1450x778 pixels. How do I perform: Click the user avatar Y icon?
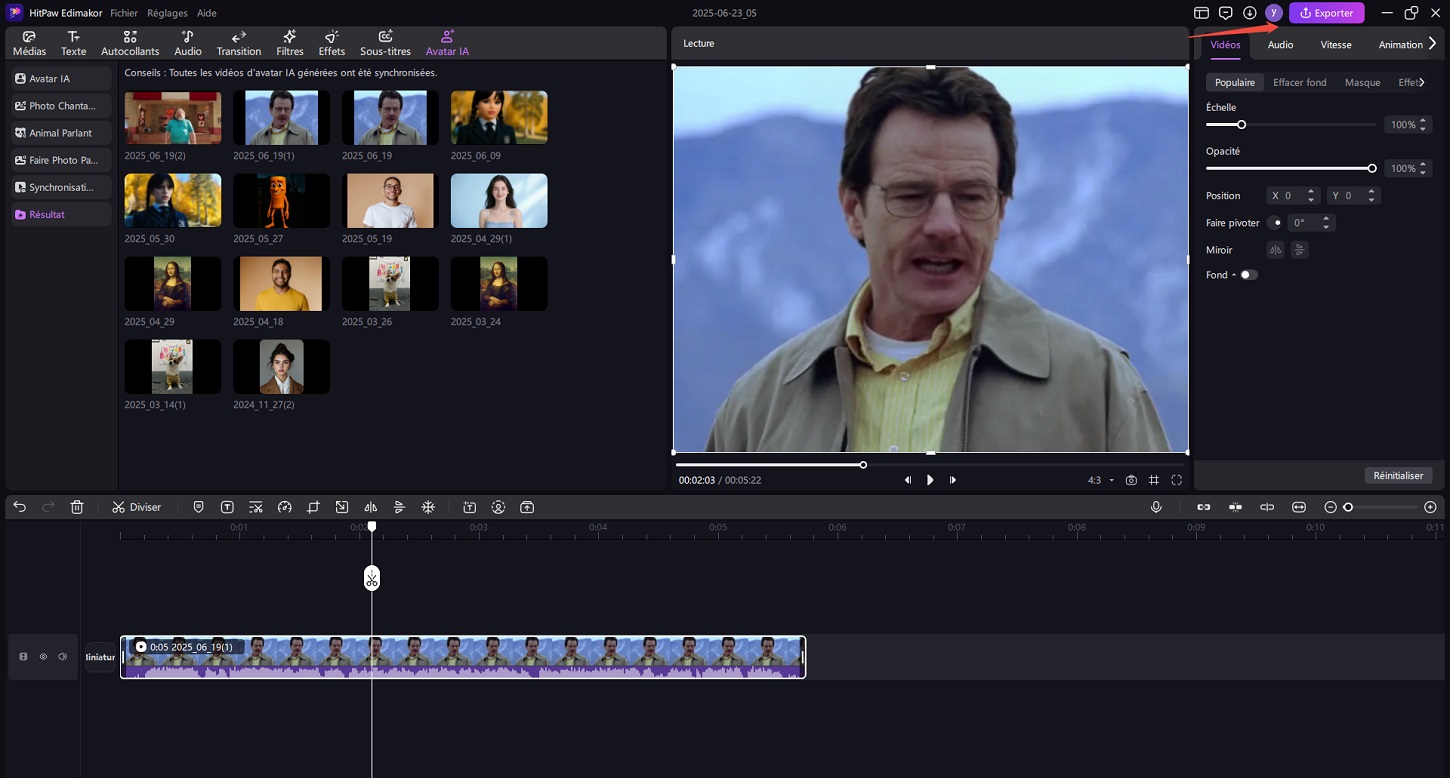pos(1274,13)
